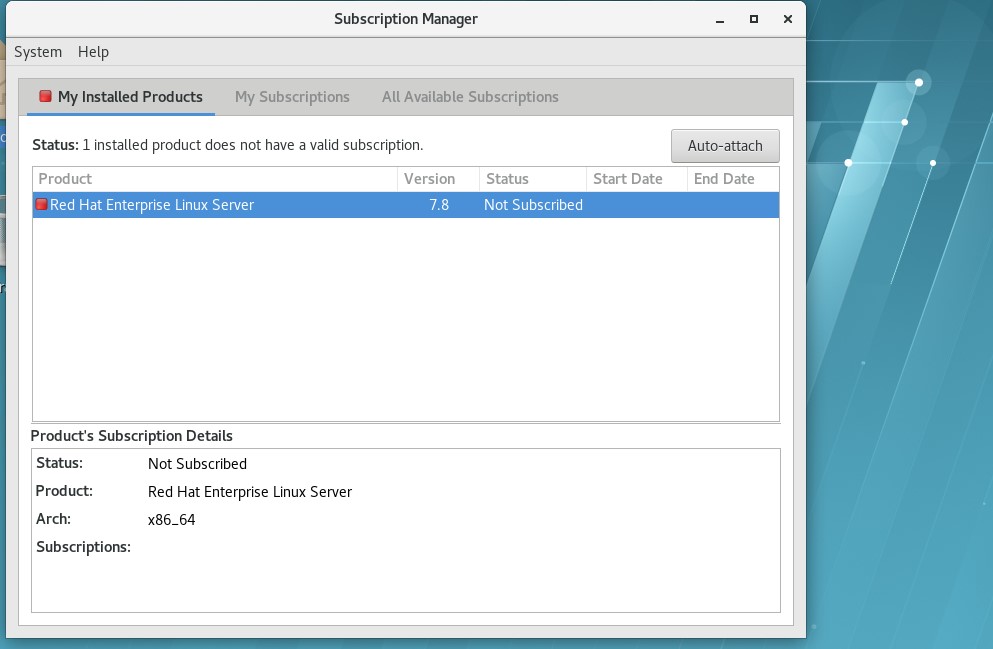
Task: Close the Subscription Manager window
Action: coord(788,20)
